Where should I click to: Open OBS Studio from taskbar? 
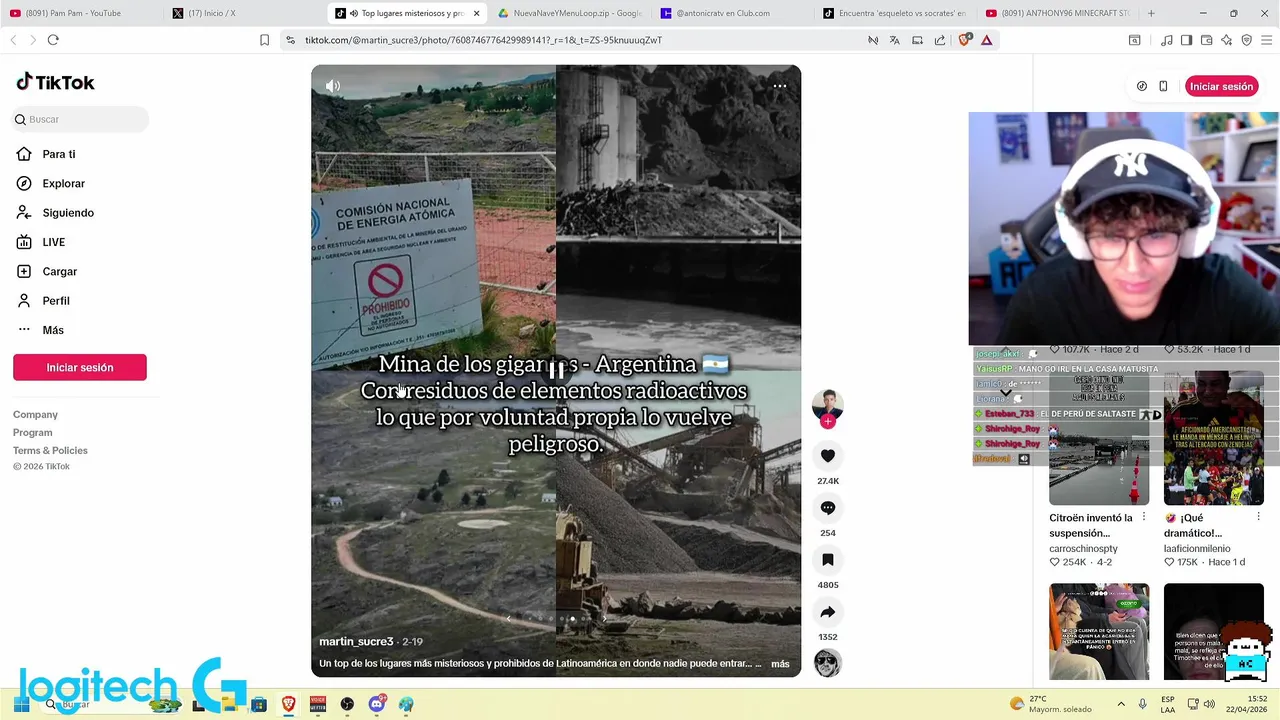347,704
